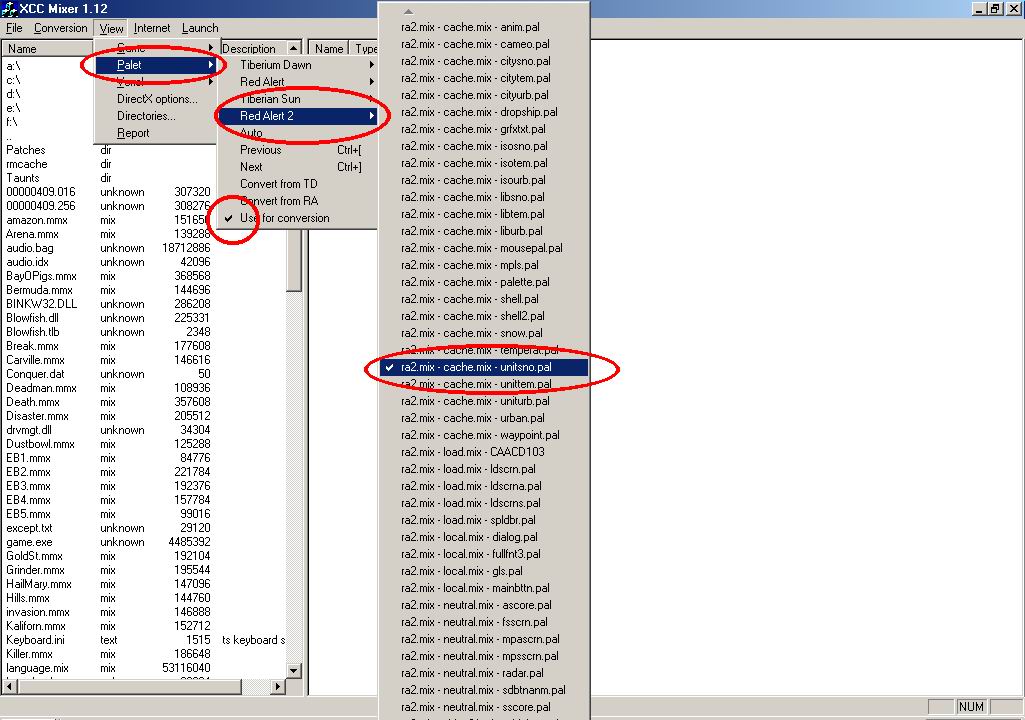1025x720 pixels.
Task: Choose 'Directories...' in the View menu
Action: [x=156, y=116]
